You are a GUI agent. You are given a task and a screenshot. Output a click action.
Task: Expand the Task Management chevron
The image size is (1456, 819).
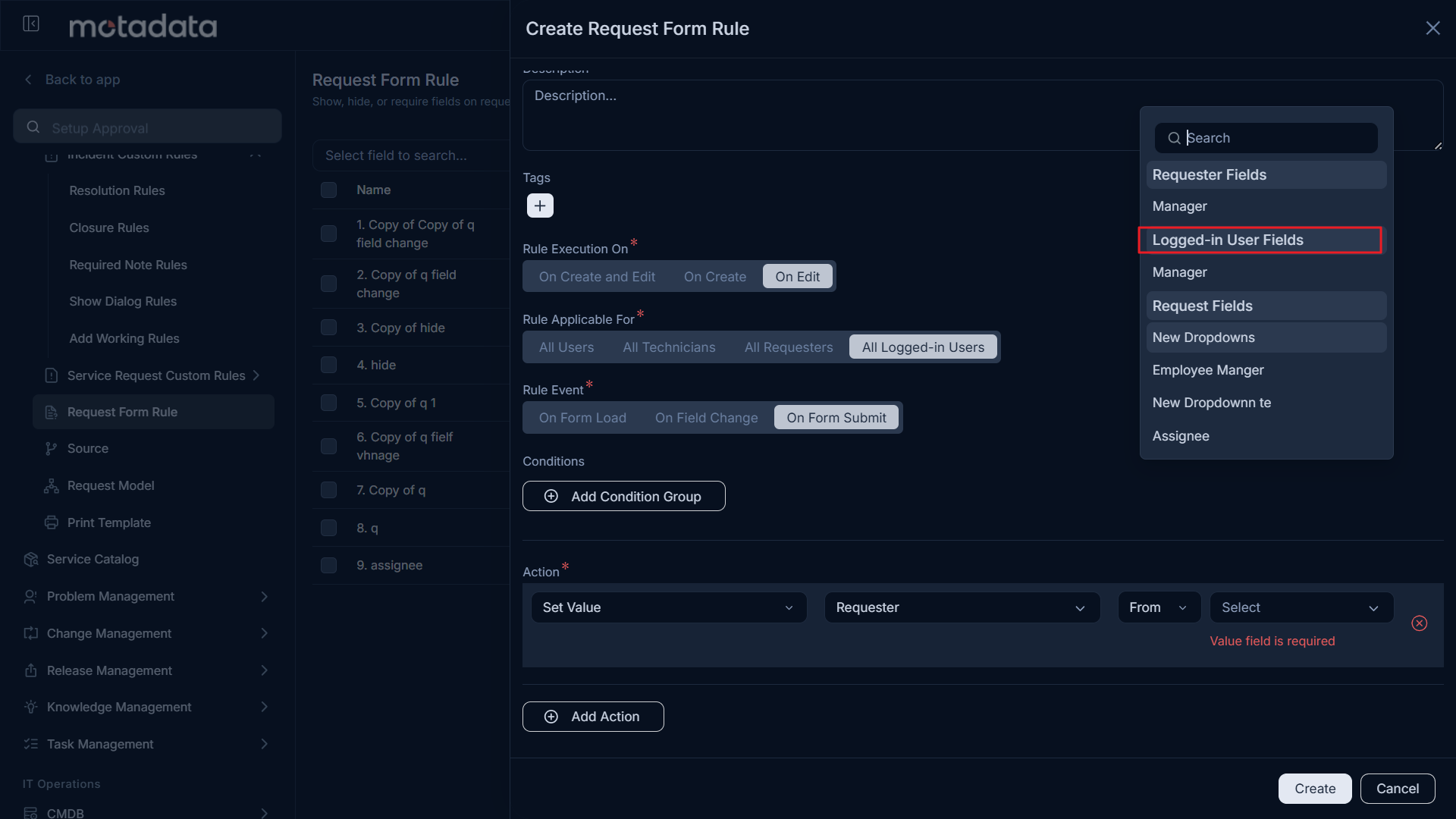[264, 744]
